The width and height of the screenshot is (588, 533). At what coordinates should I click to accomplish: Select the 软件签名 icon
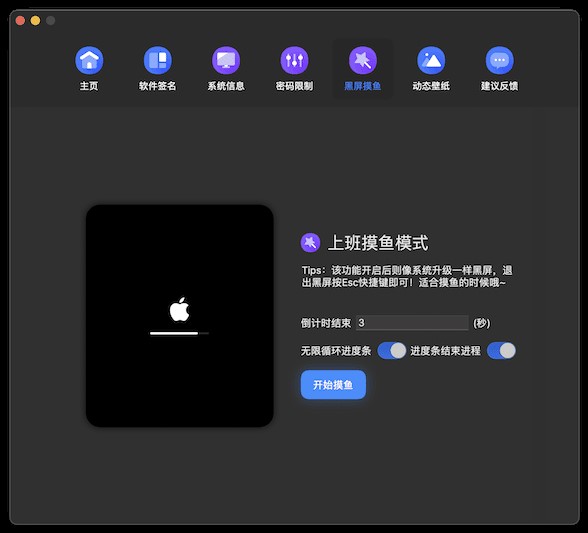(x=158, y=60)
